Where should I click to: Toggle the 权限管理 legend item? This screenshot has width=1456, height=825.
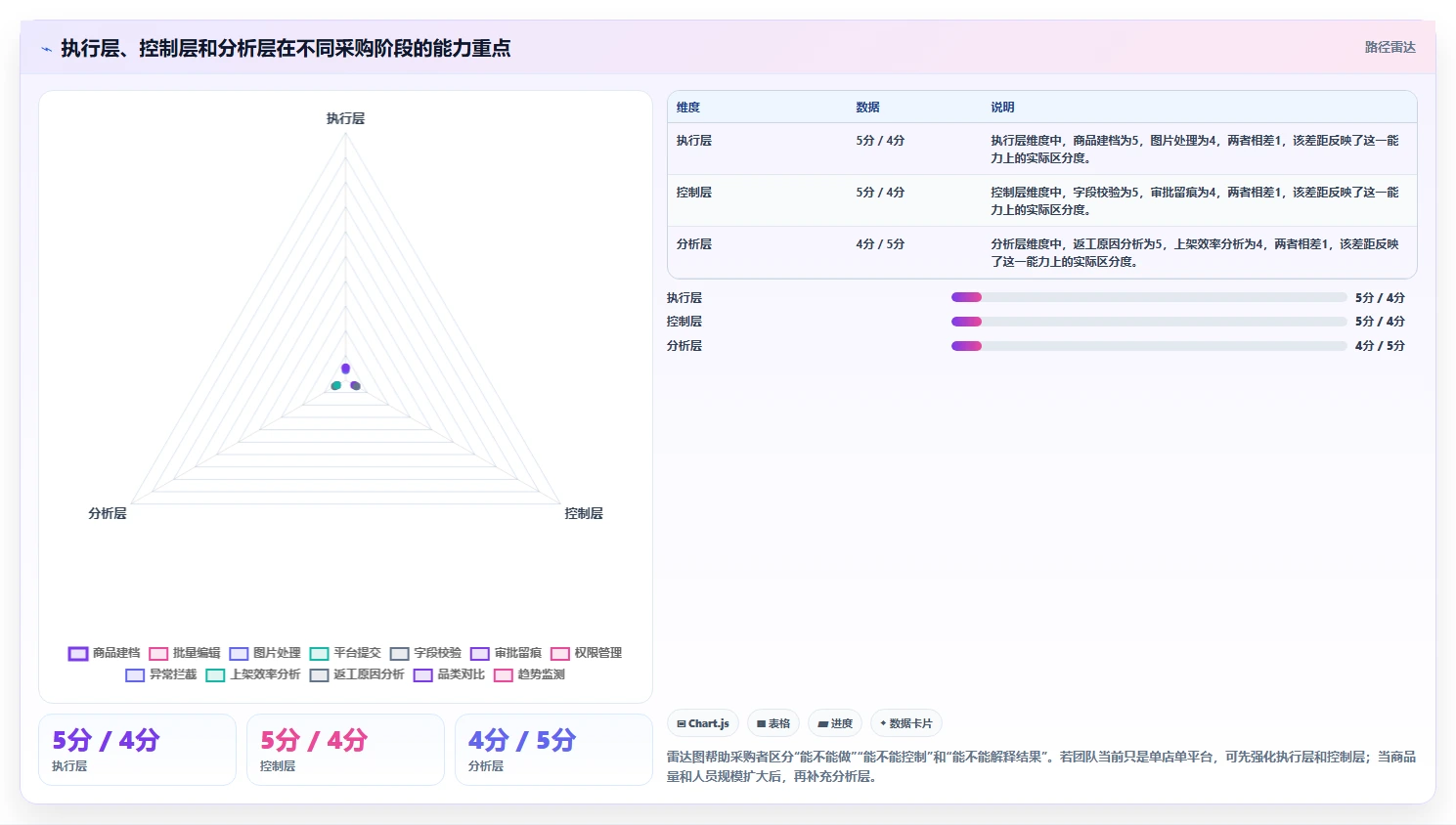(x=587, y=653)
